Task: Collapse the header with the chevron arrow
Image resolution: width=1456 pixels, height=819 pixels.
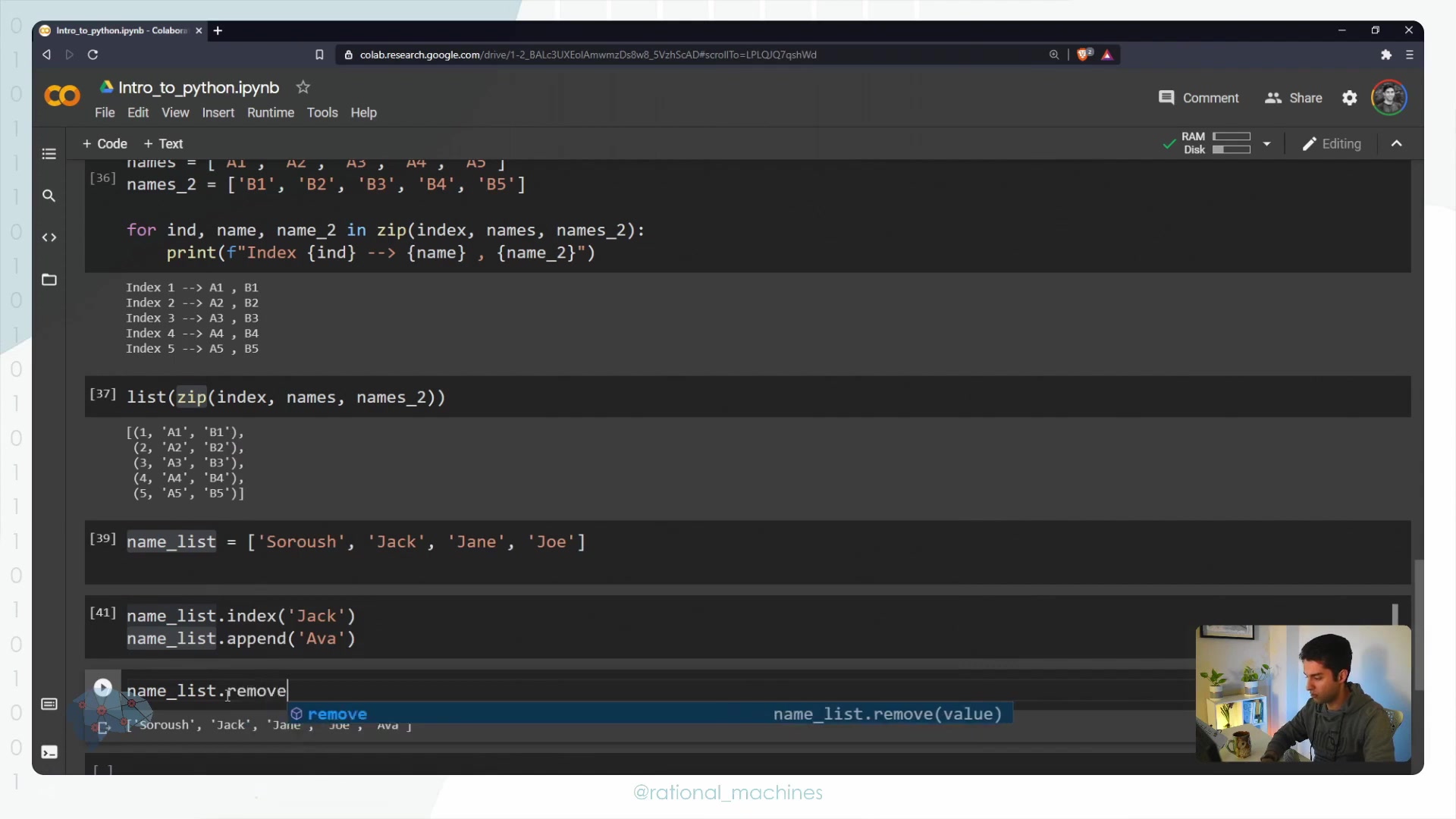Action: [x=1396, y=143]
